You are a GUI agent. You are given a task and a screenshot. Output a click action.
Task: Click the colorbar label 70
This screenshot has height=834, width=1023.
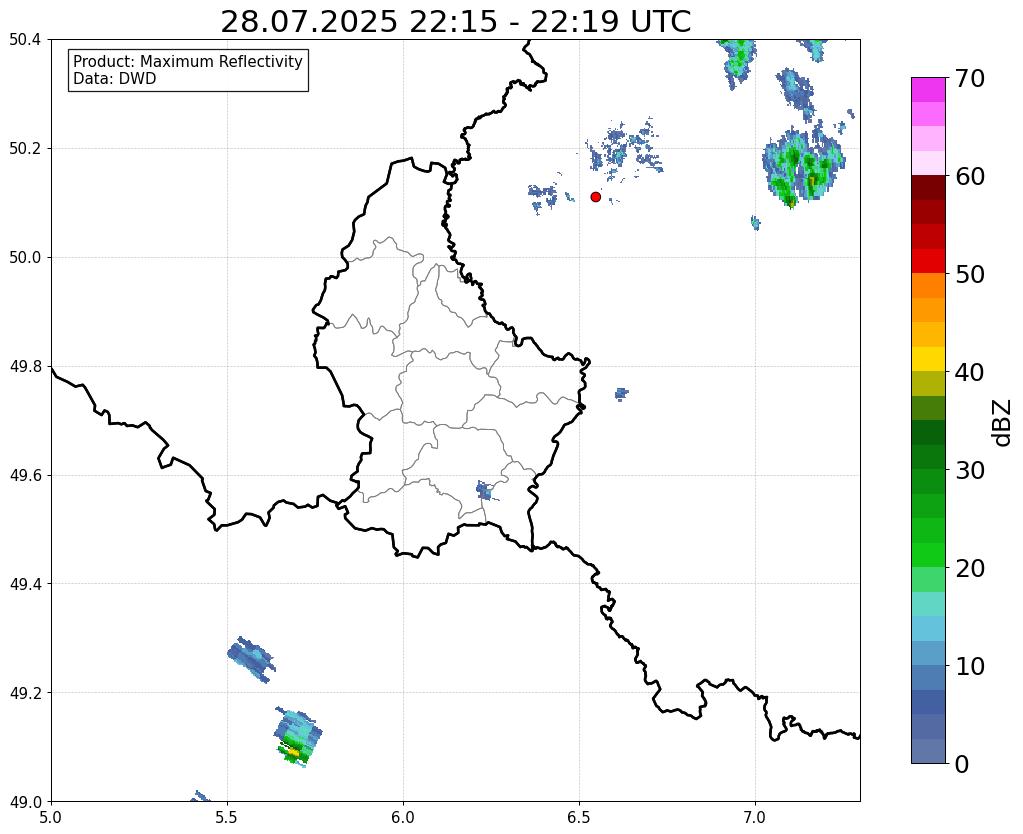point(970,78)
